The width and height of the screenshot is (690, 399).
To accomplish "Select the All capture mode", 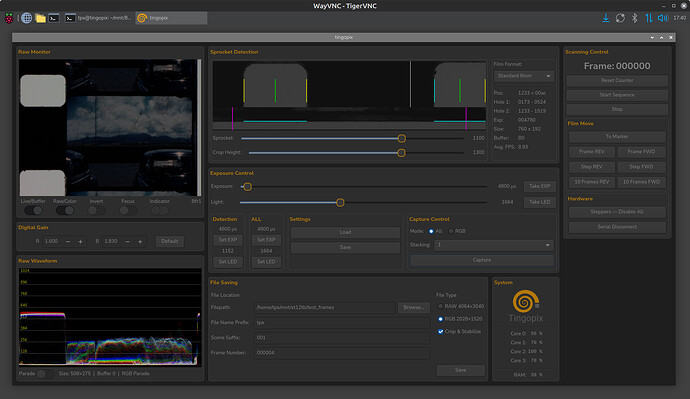I will [x=431, y=231].
